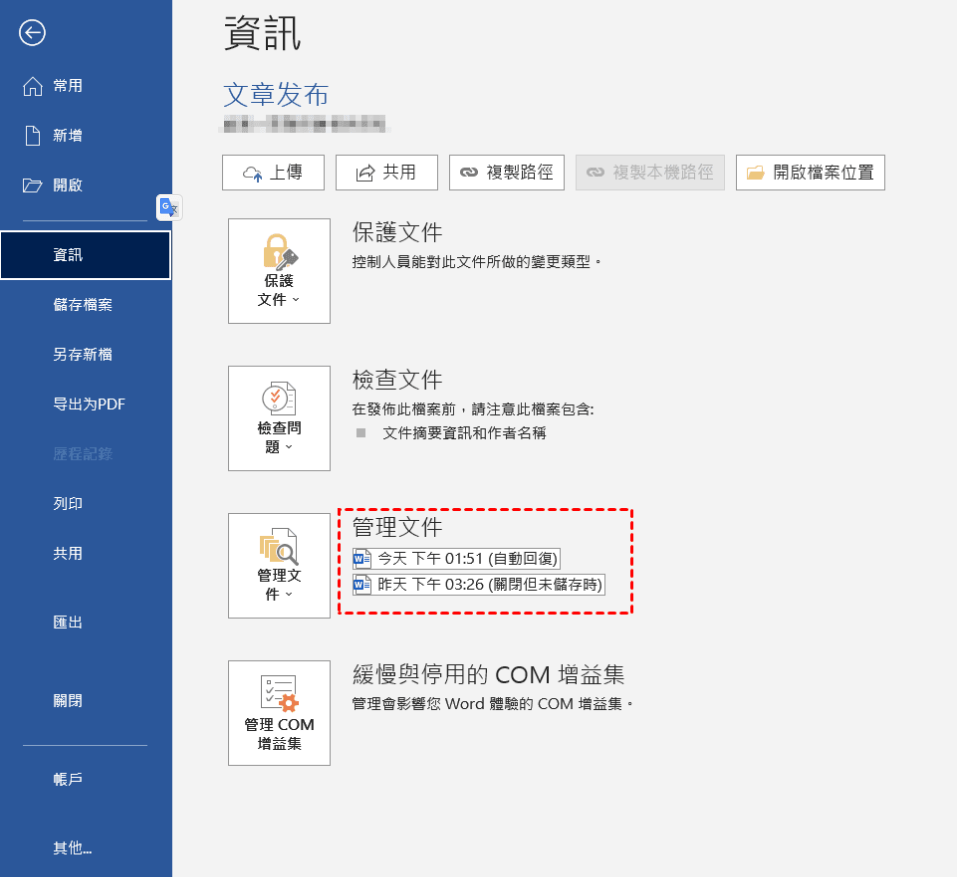The width and height of the screenshot is (957, 877).
Task: Click the Google Translate floating icon
Action: pos(169,208)
